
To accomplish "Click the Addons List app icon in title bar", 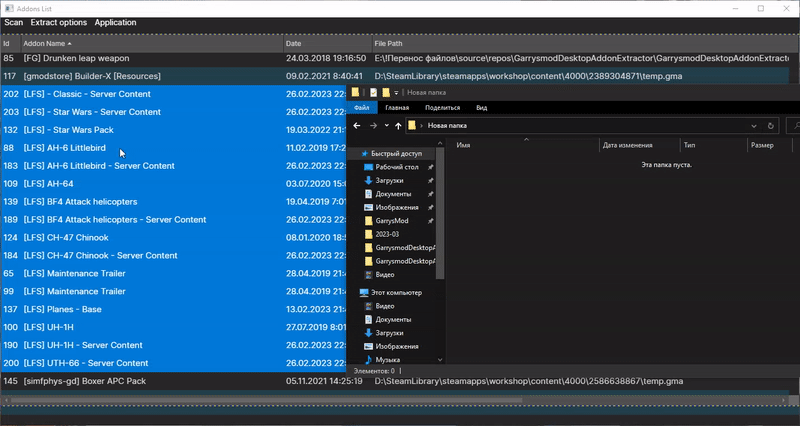I will [x=9, y=9].
